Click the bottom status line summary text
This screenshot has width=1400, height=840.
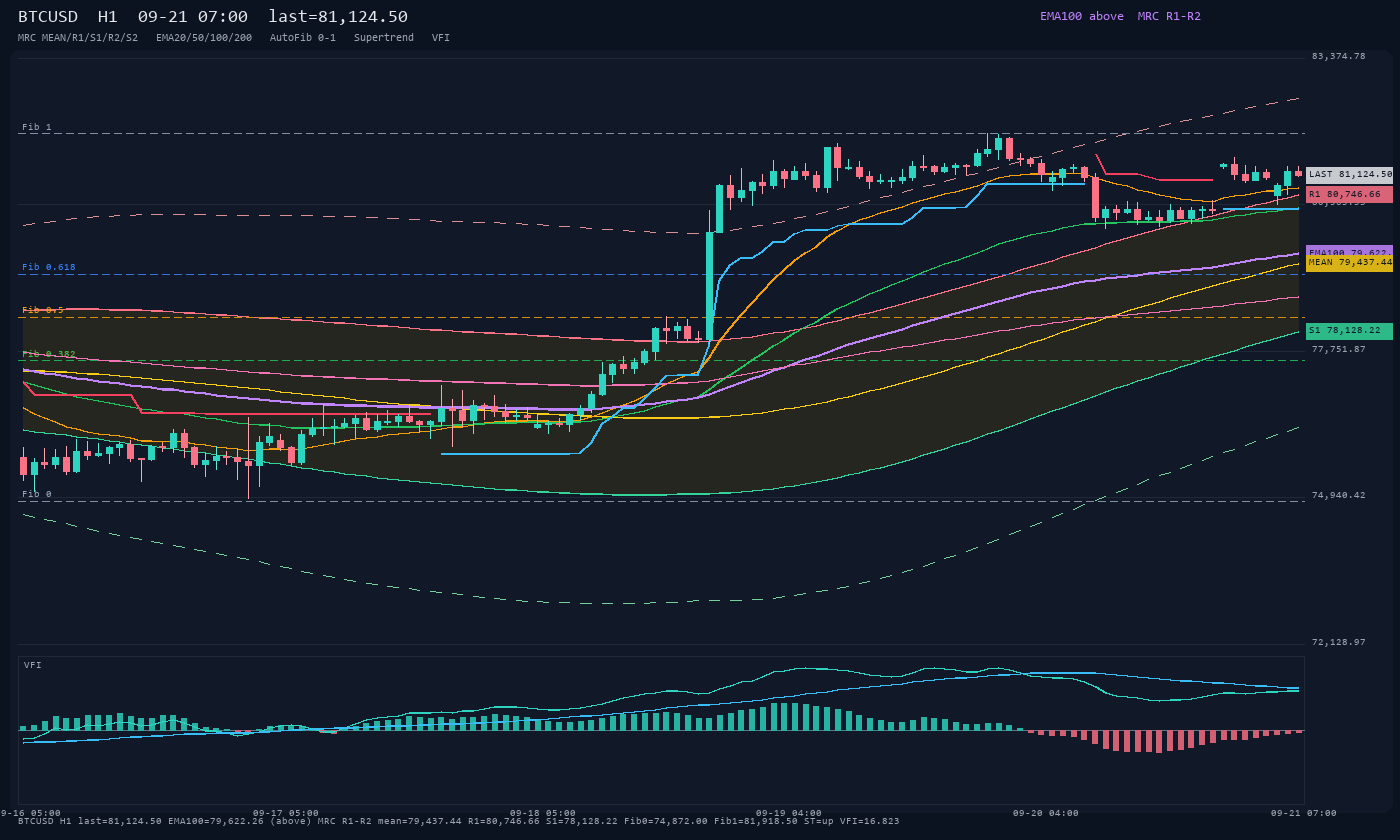[x=458, y=821]
